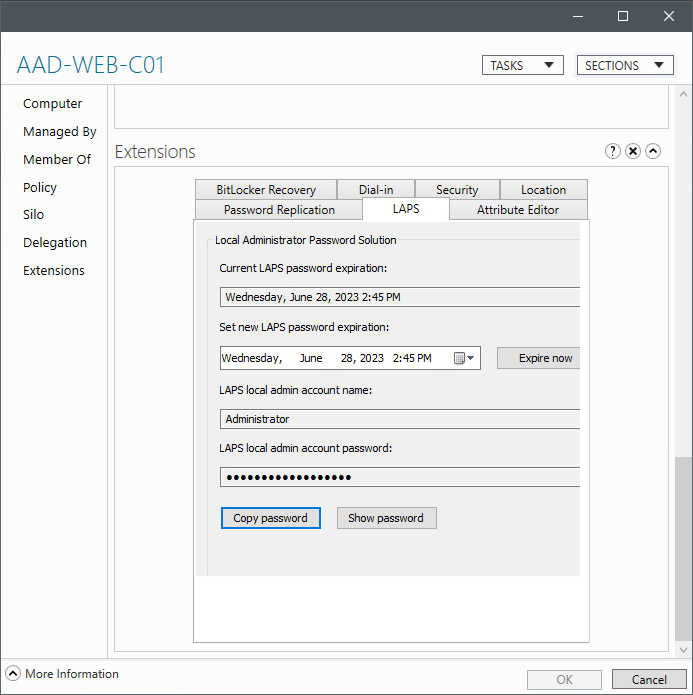The image size is (693, 695).
Task: Go to the Member Of section
Action: [x=57, y=159]
